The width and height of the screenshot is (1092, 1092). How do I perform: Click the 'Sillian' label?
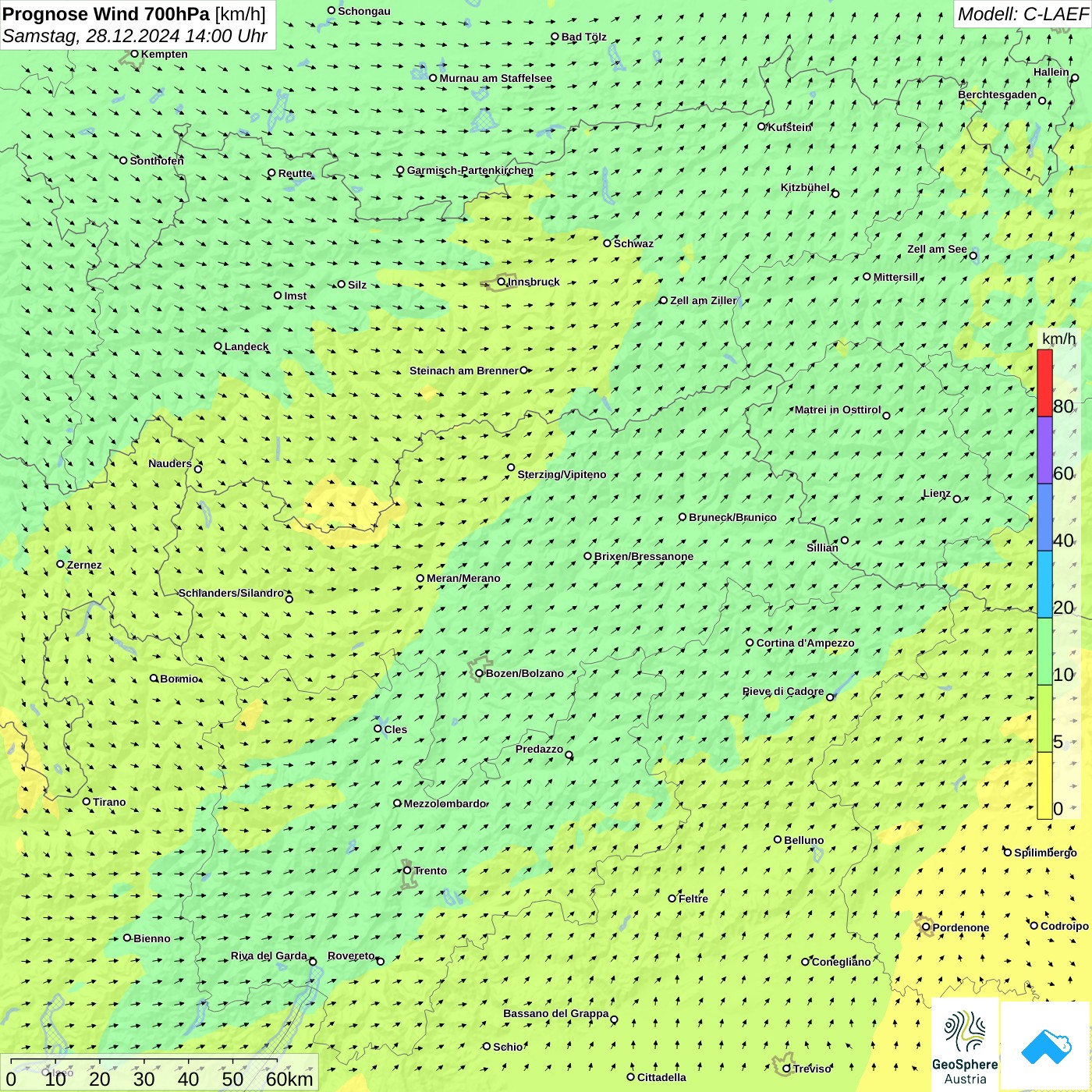point(822,548)
